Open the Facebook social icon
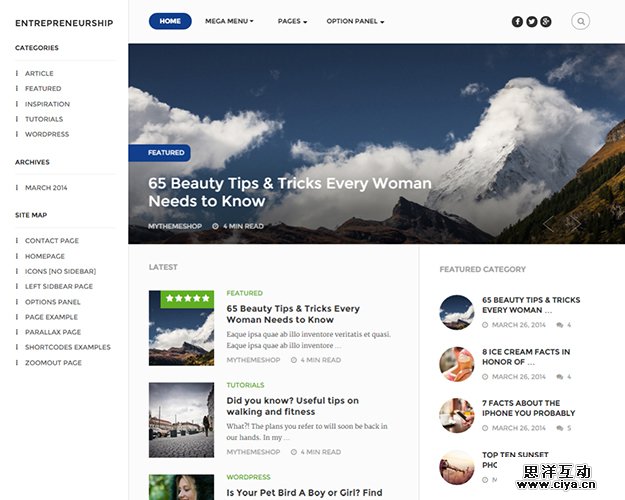Viewport: 625px width, 500px height. [x=517, y=22]
